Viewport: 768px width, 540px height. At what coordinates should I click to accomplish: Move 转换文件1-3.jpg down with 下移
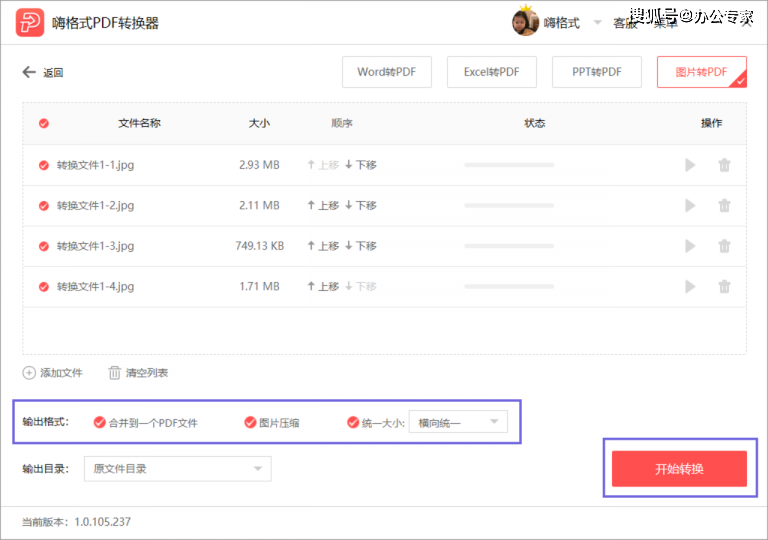click(360, 246)
